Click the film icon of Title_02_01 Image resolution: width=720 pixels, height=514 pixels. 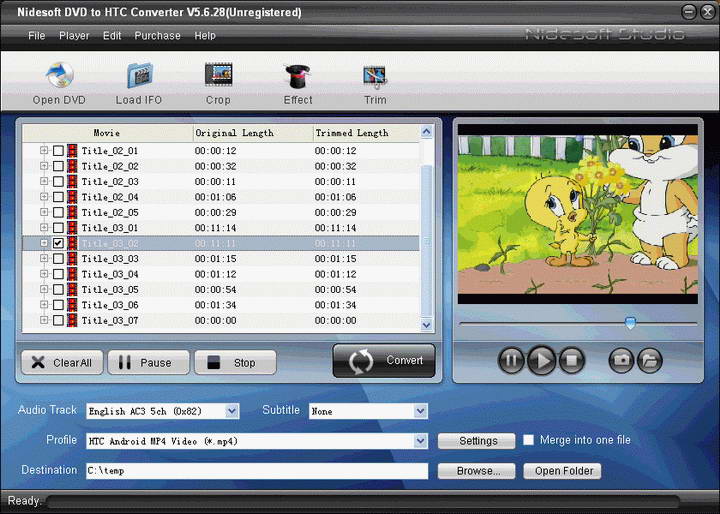coord(72,151)
